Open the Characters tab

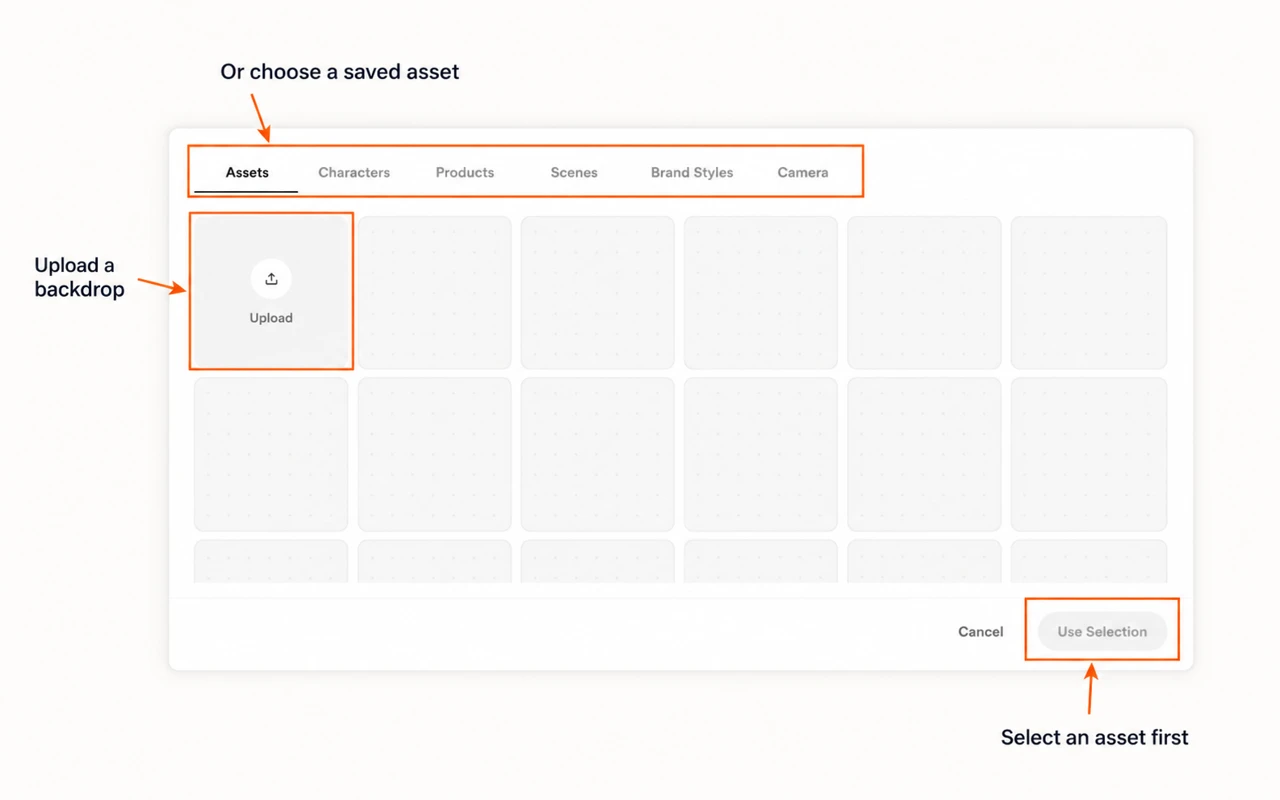pos(354,172)
